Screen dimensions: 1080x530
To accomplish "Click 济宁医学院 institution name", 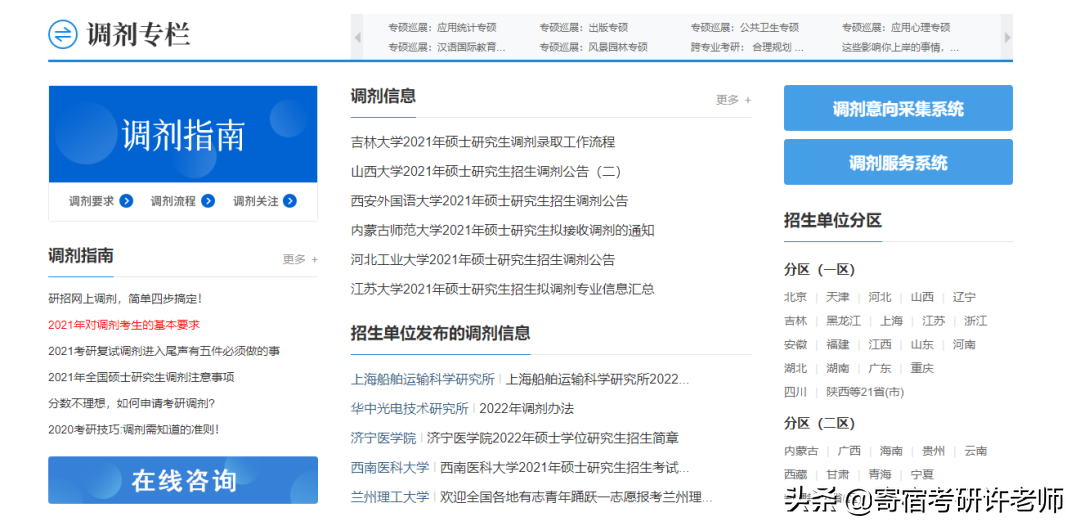I will pyautogui.click(x=384, y=438).
